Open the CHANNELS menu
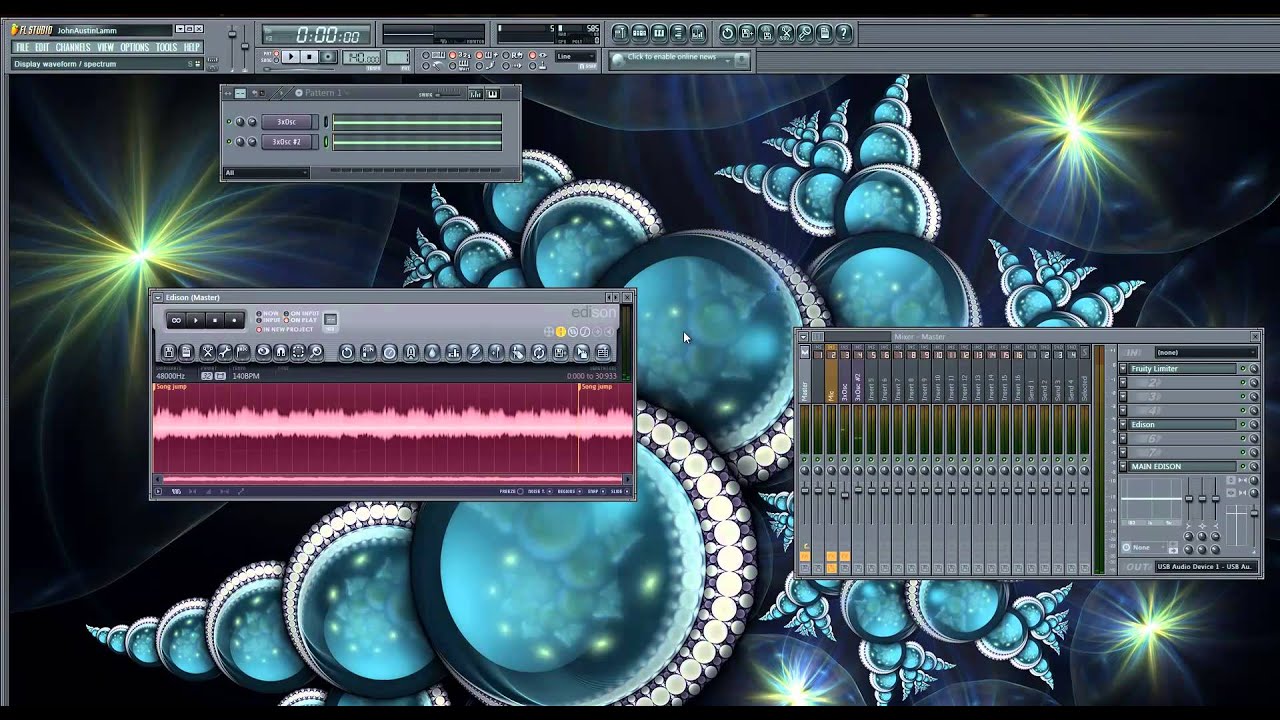1280x720 pixels. 73,47
